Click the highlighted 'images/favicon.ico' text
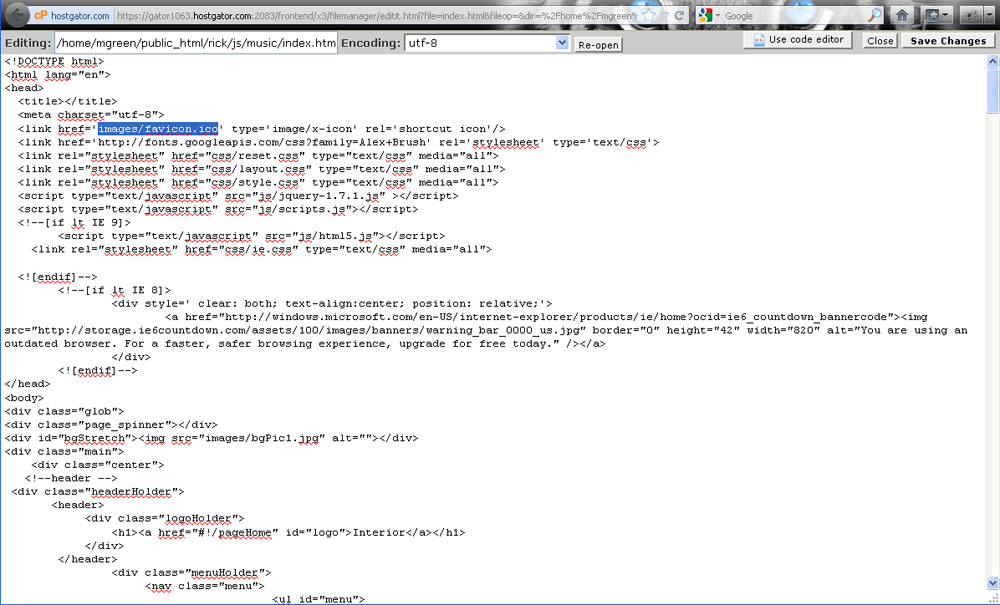 point(158,129)
